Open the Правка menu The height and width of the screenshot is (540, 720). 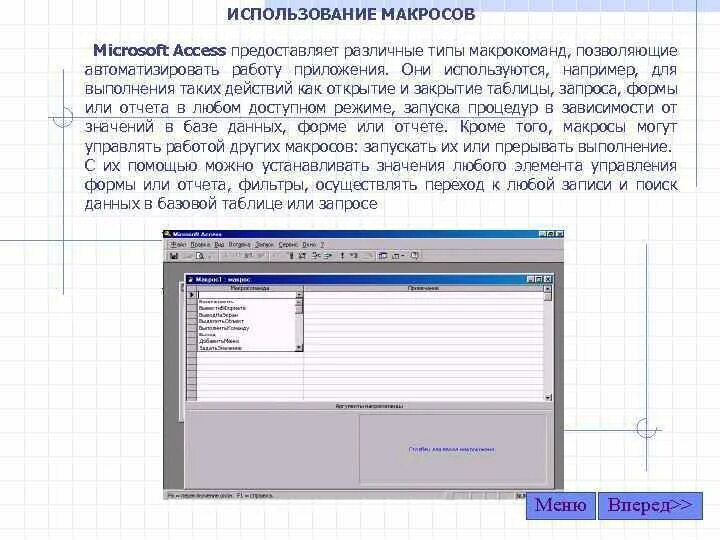200,245
